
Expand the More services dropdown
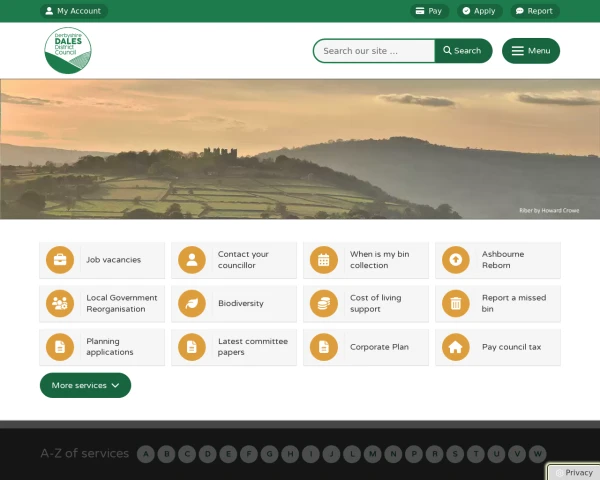click(x=85, y=385)
